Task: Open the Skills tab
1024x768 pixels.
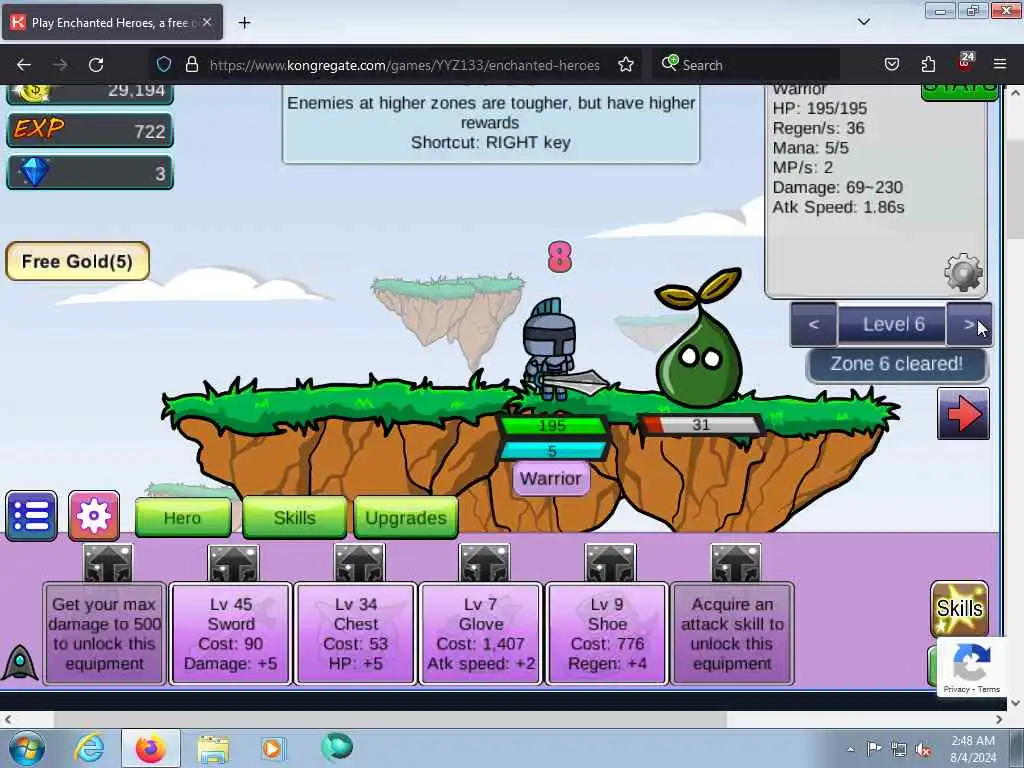Action: coord(295,518)
